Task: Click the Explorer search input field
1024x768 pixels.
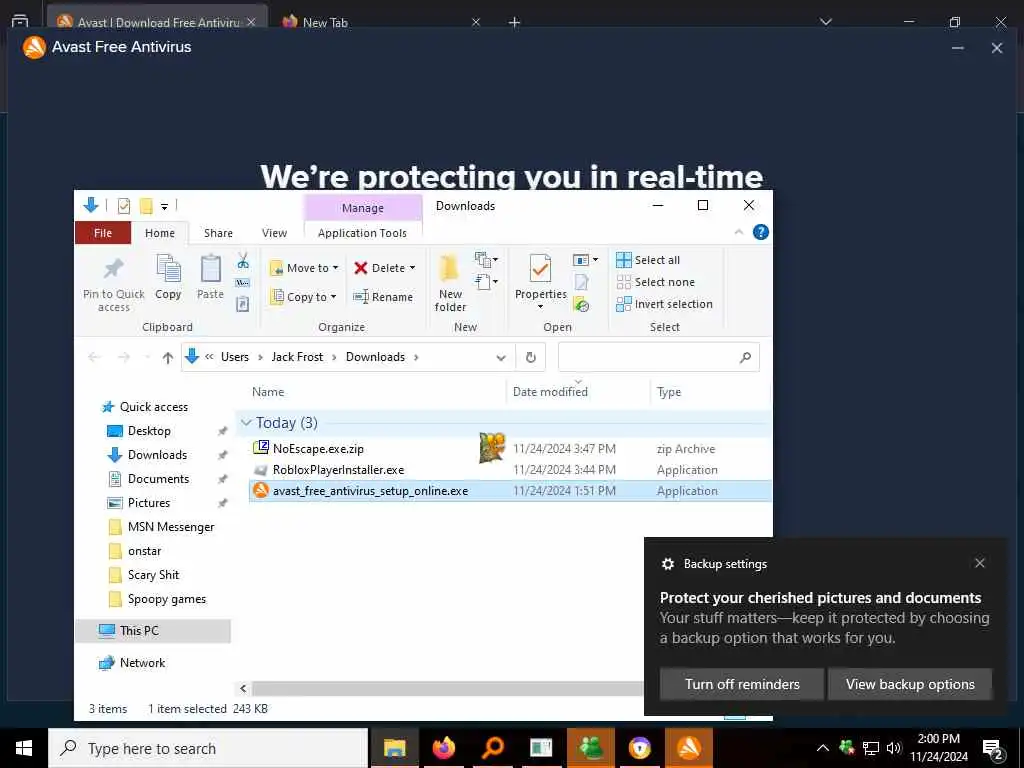Action: click(658, 357)
